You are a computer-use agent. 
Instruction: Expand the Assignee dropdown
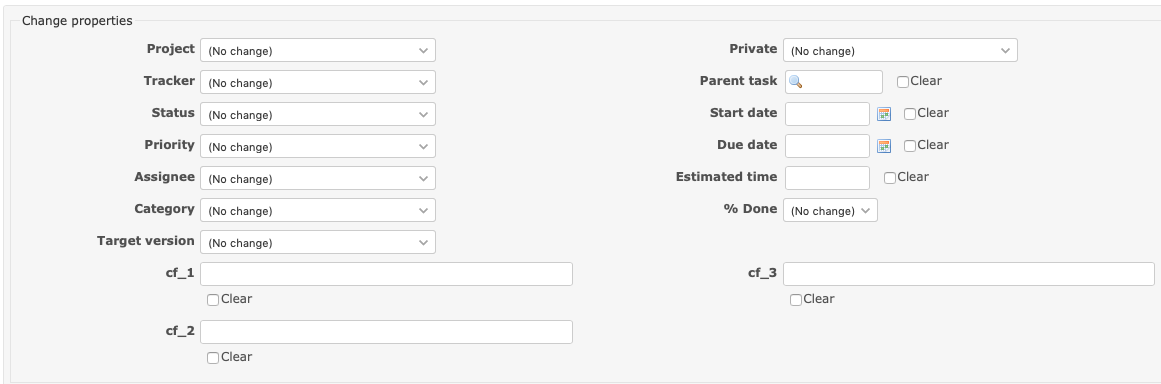tap(318, 178)
